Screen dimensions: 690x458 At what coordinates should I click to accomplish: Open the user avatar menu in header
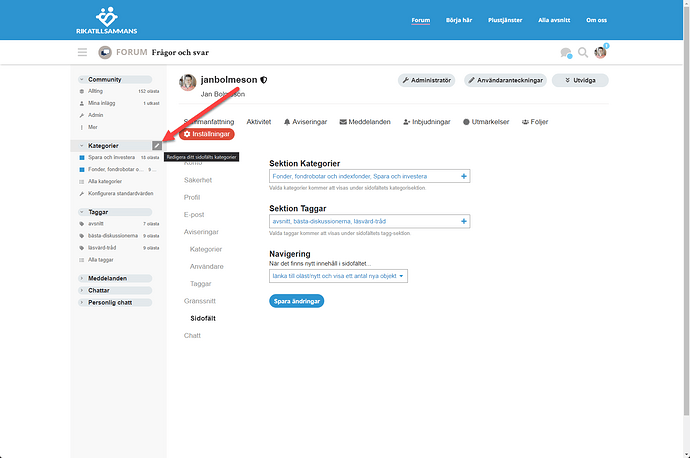(x=600, y=53)
